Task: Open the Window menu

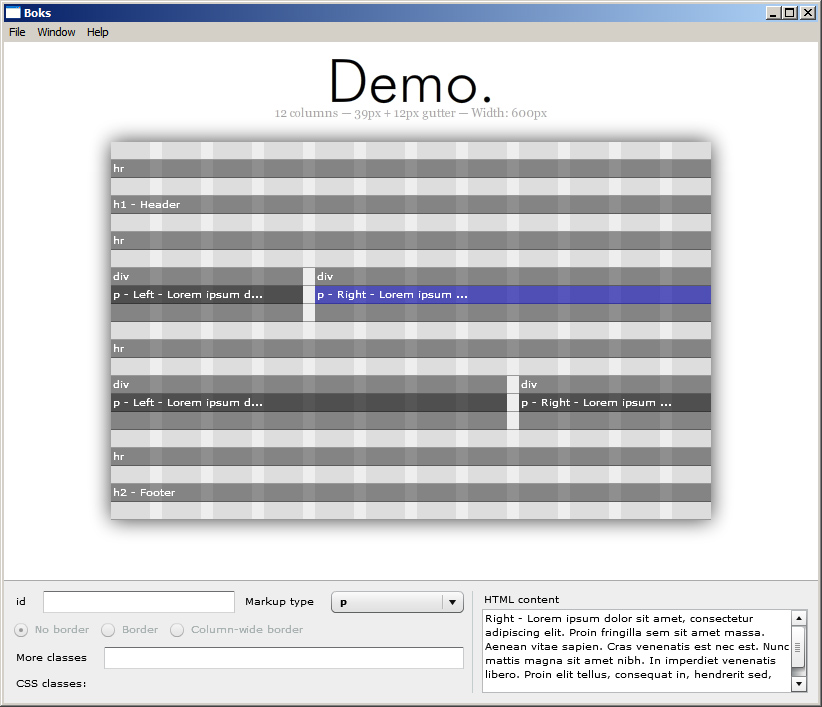Action: pos(56,32)
